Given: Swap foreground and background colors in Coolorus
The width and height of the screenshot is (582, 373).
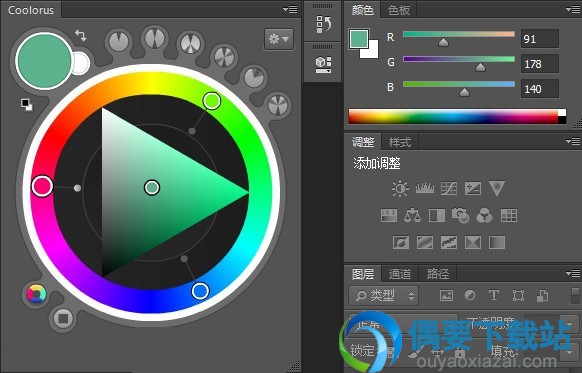Looking at the screenshot, I should [x=81, y=36].
